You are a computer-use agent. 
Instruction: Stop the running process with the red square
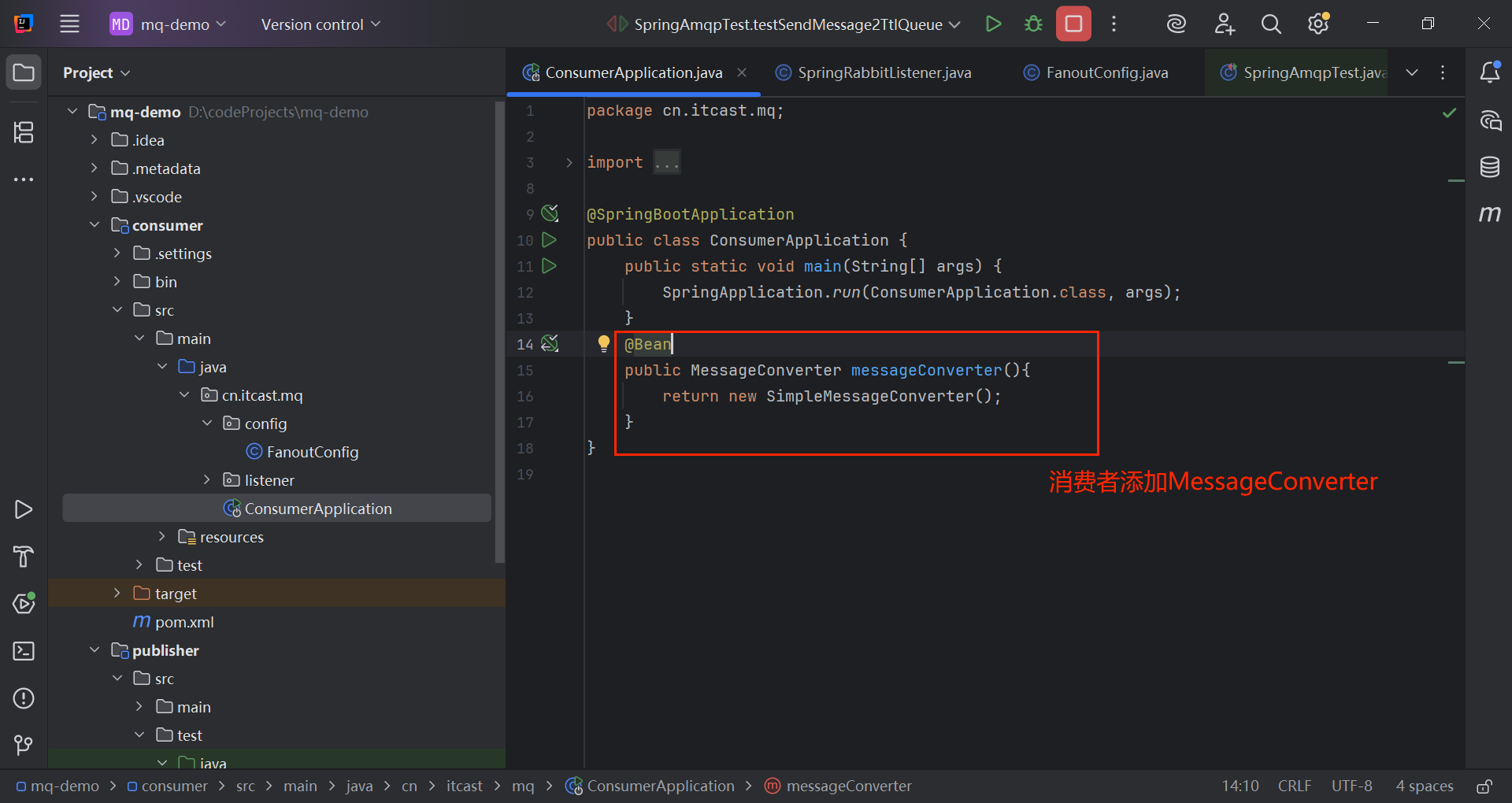click(x=1073, y=24)
